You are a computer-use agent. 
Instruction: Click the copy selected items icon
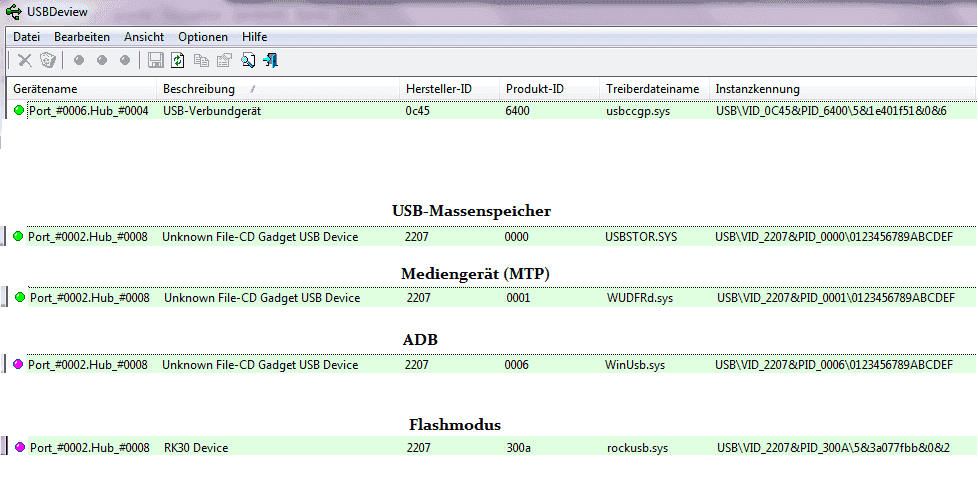[201, 60]
